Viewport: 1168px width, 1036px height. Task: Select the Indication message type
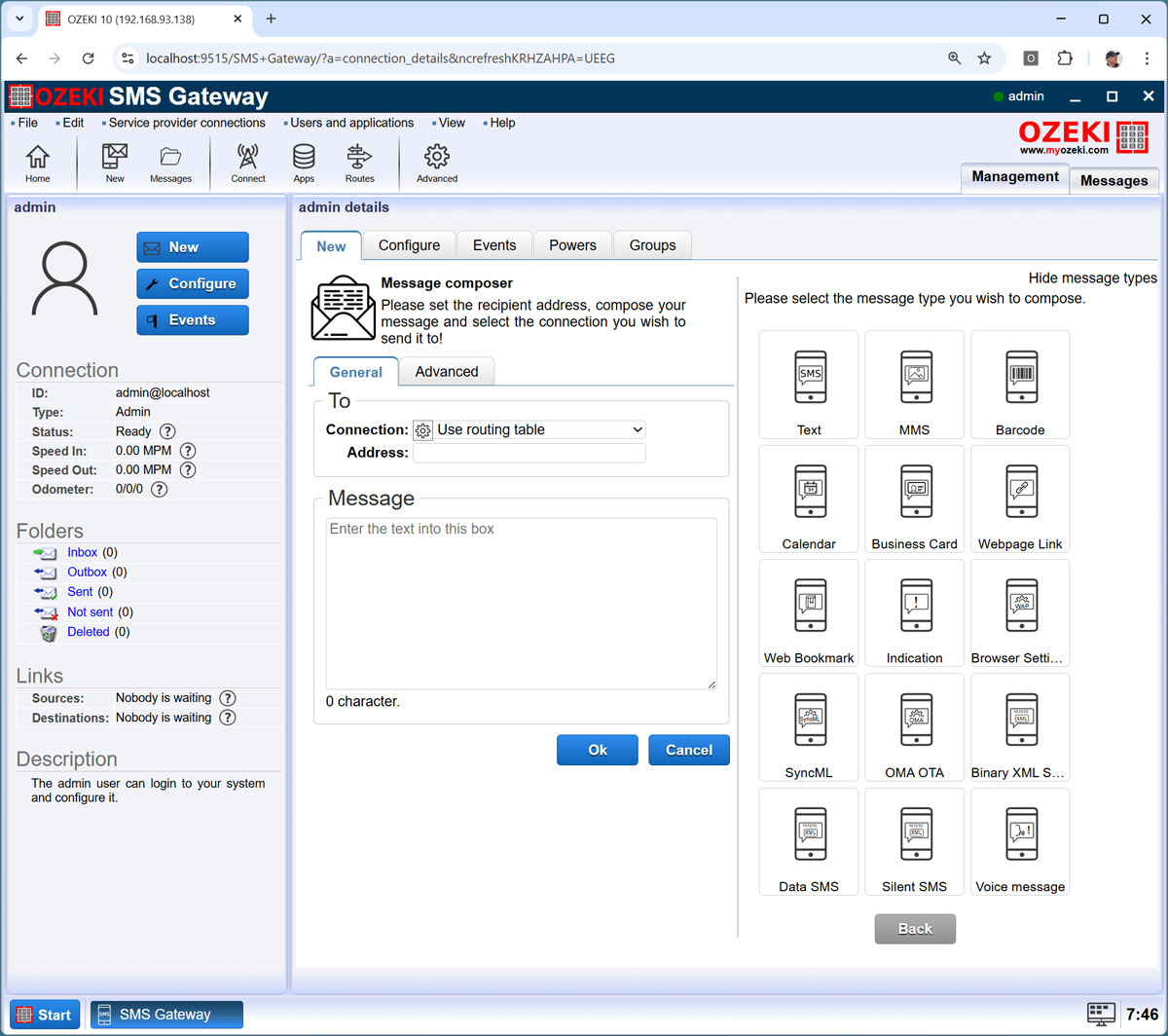point(914,613)
